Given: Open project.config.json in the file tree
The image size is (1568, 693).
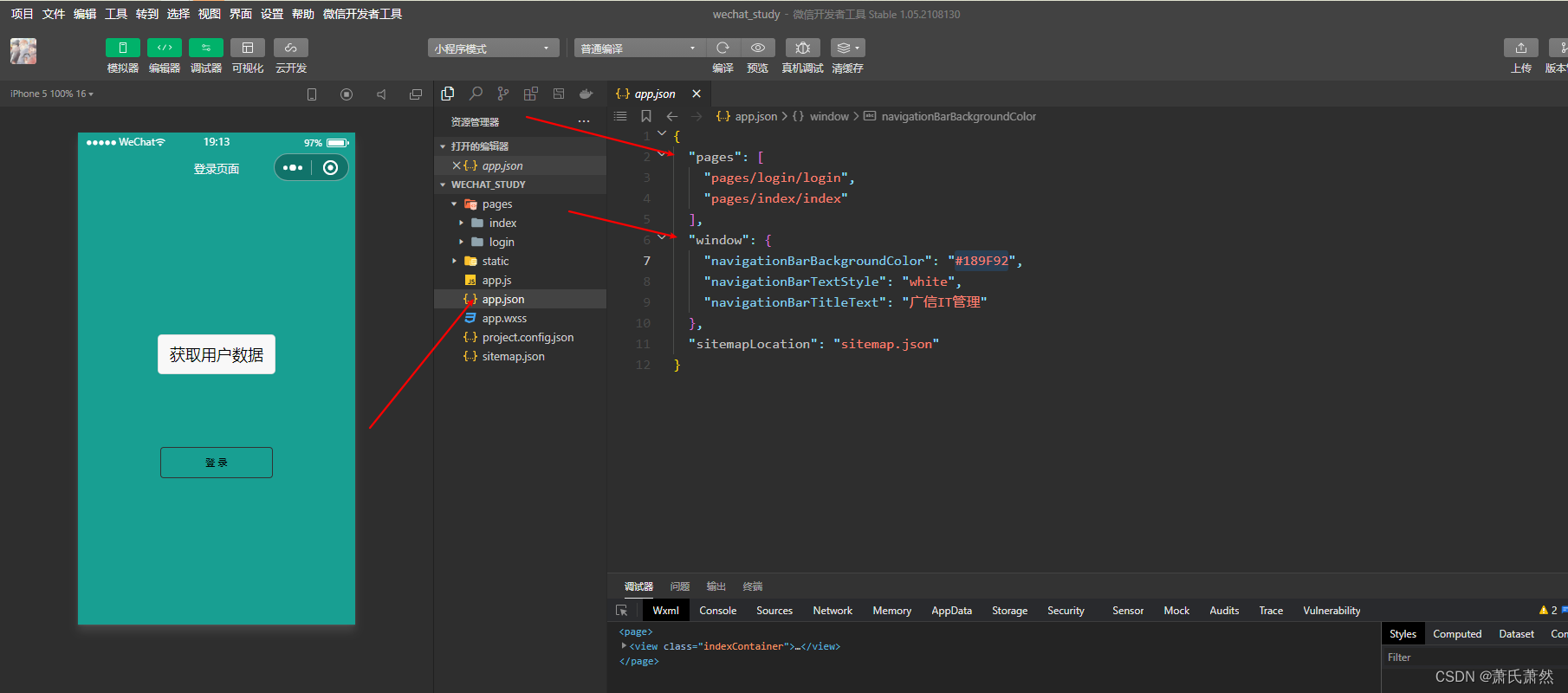Looking at the screenshot, I should pos(528,338).
